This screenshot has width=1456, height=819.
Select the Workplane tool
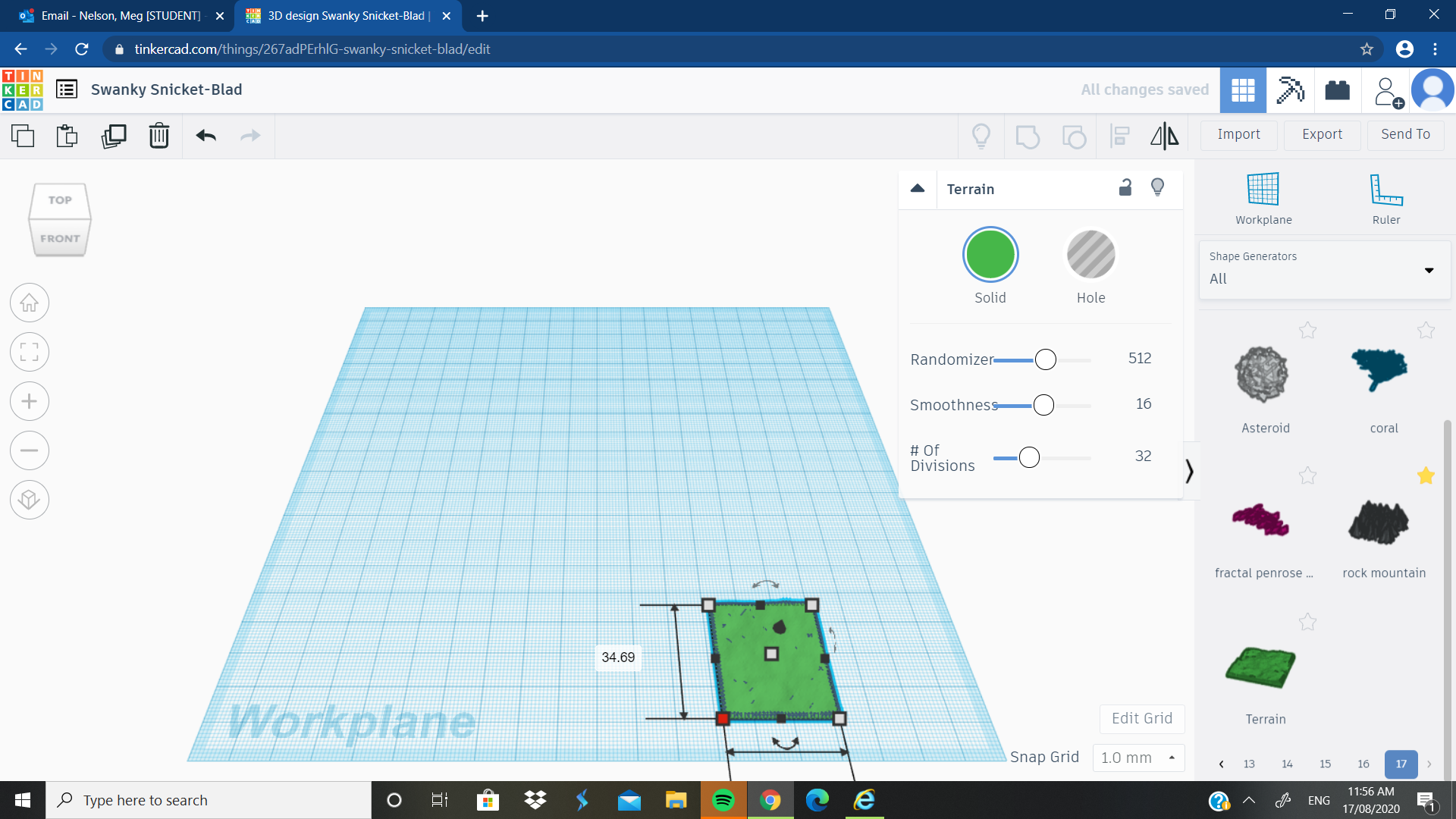coord(1262,197)
